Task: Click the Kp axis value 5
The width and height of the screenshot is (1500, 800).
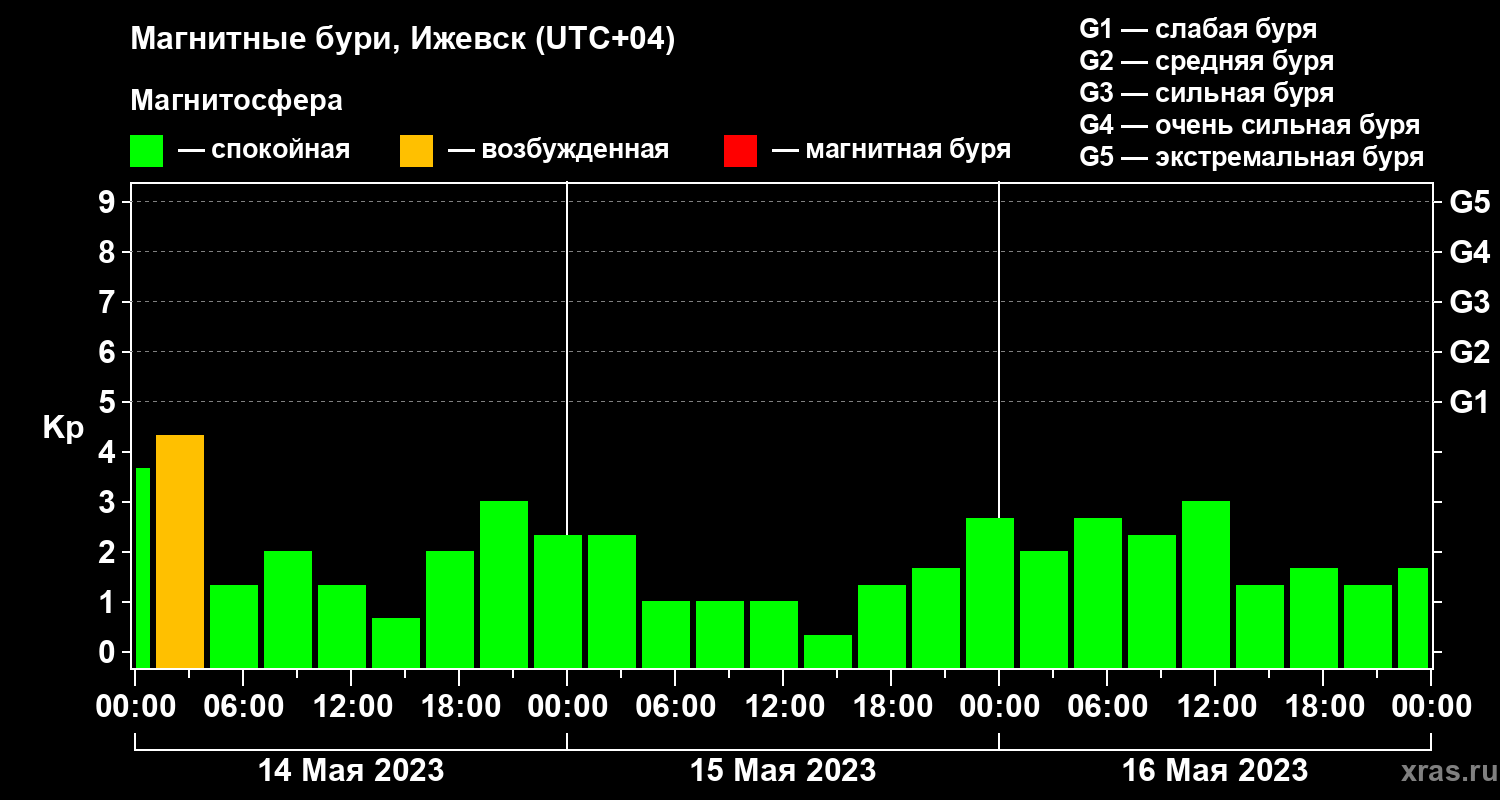Action: pyautogui.click(x=109, y=402)
